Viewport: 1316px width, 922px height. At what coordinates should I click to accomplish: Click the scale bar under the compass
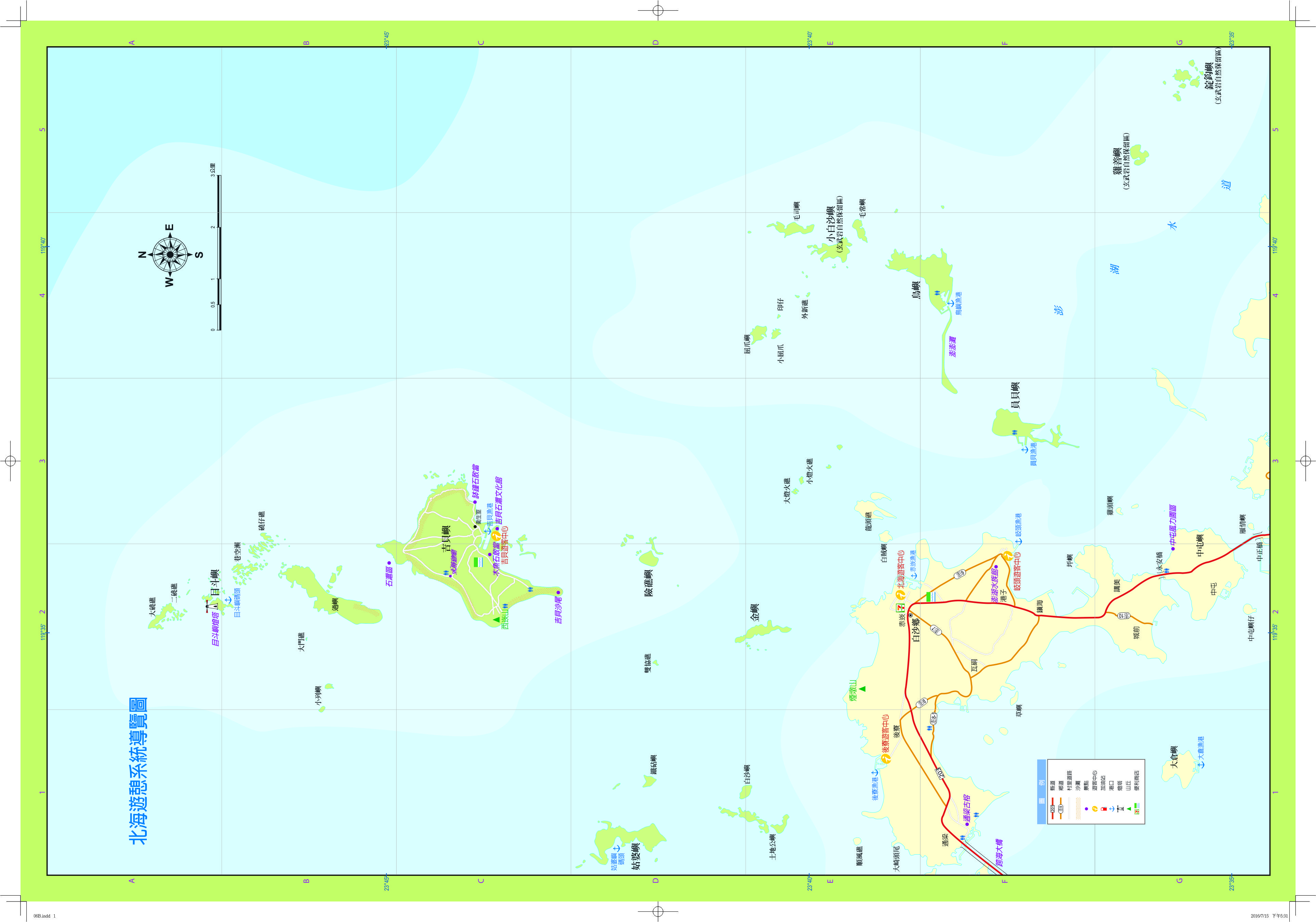click(220, 252)
